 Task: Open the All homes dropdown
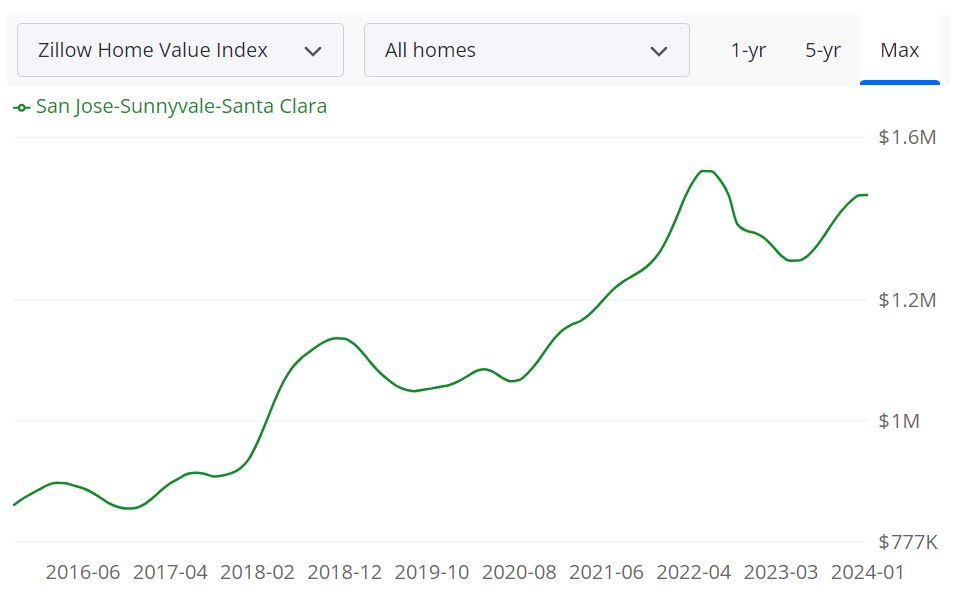[527, 50]
